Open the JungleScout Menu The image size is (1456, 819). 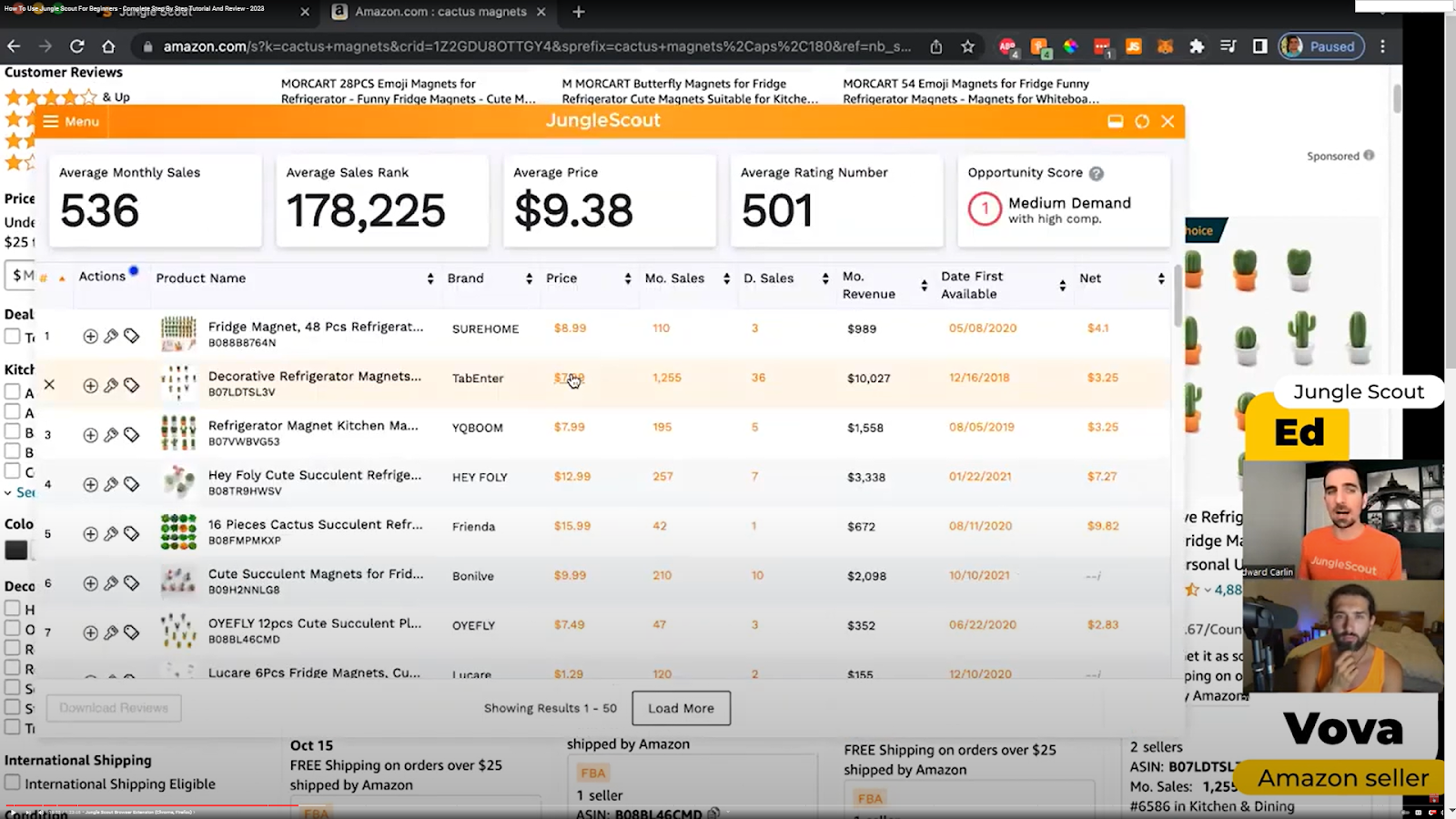pos(71,121)
